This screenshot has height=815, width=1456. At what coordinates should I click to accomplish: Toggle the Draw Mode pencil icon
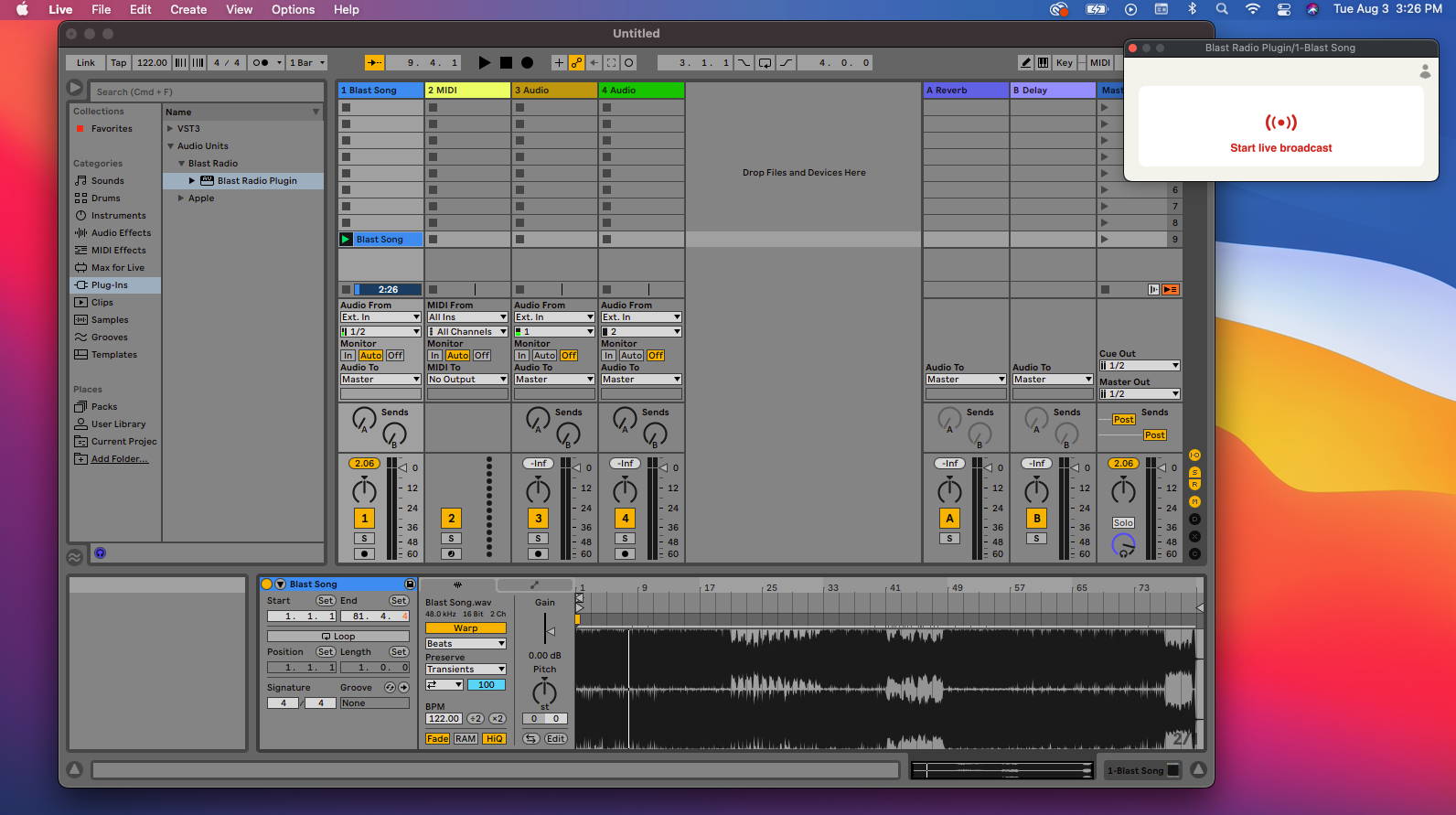(1026, 62)
